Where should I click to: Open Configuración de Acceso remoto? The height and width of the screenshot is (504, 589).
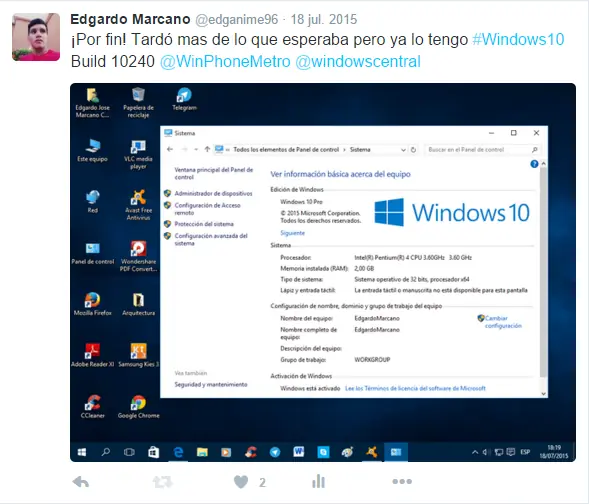click(x=207, y=209)
